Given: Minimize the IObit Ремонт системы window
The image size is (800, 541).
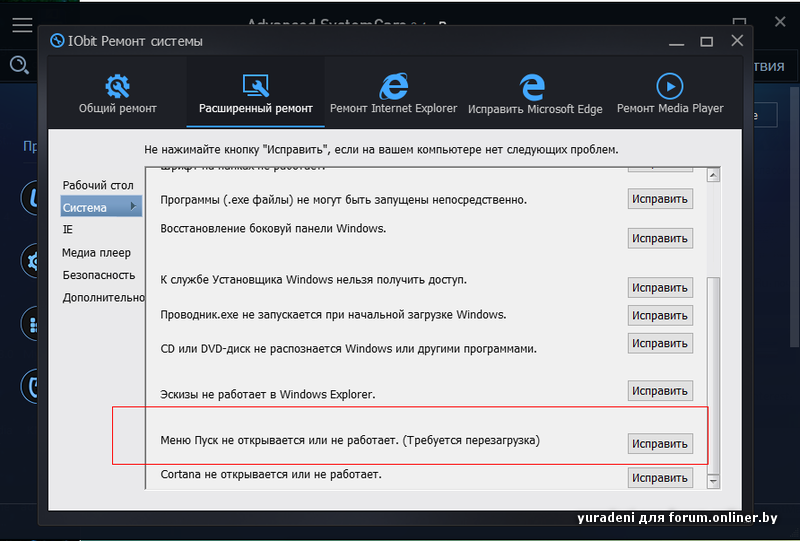Looking at the screenshot, I should coord(677,42).
